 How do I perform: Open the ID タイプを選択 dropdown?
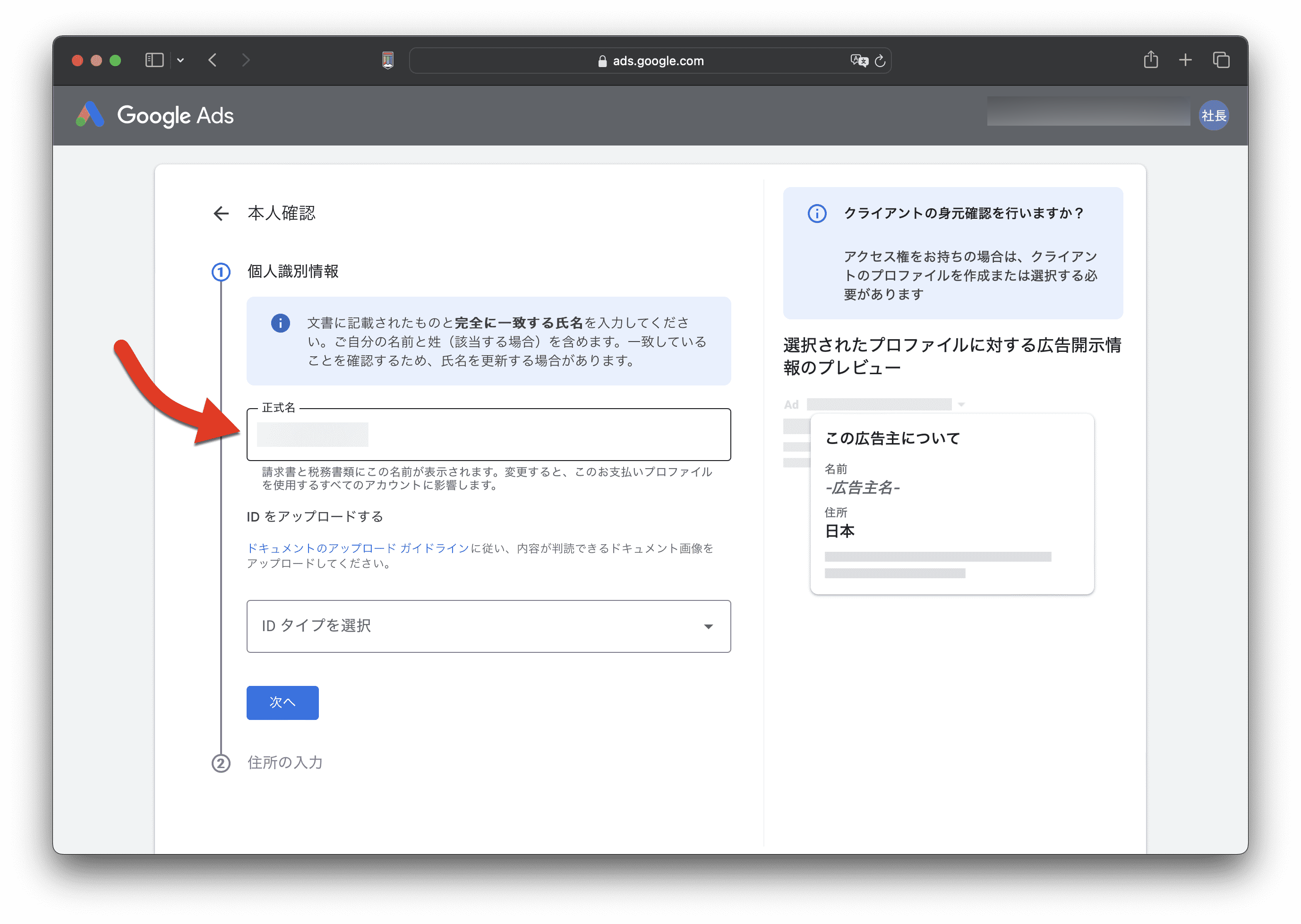[488, 626]
